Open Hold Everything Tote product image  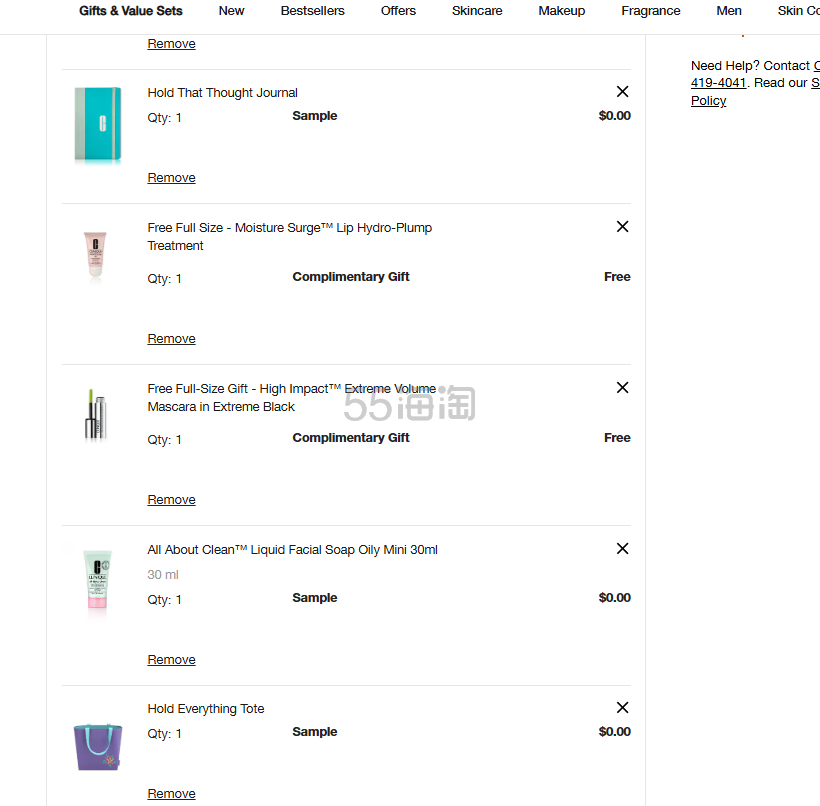coord(97,746)
